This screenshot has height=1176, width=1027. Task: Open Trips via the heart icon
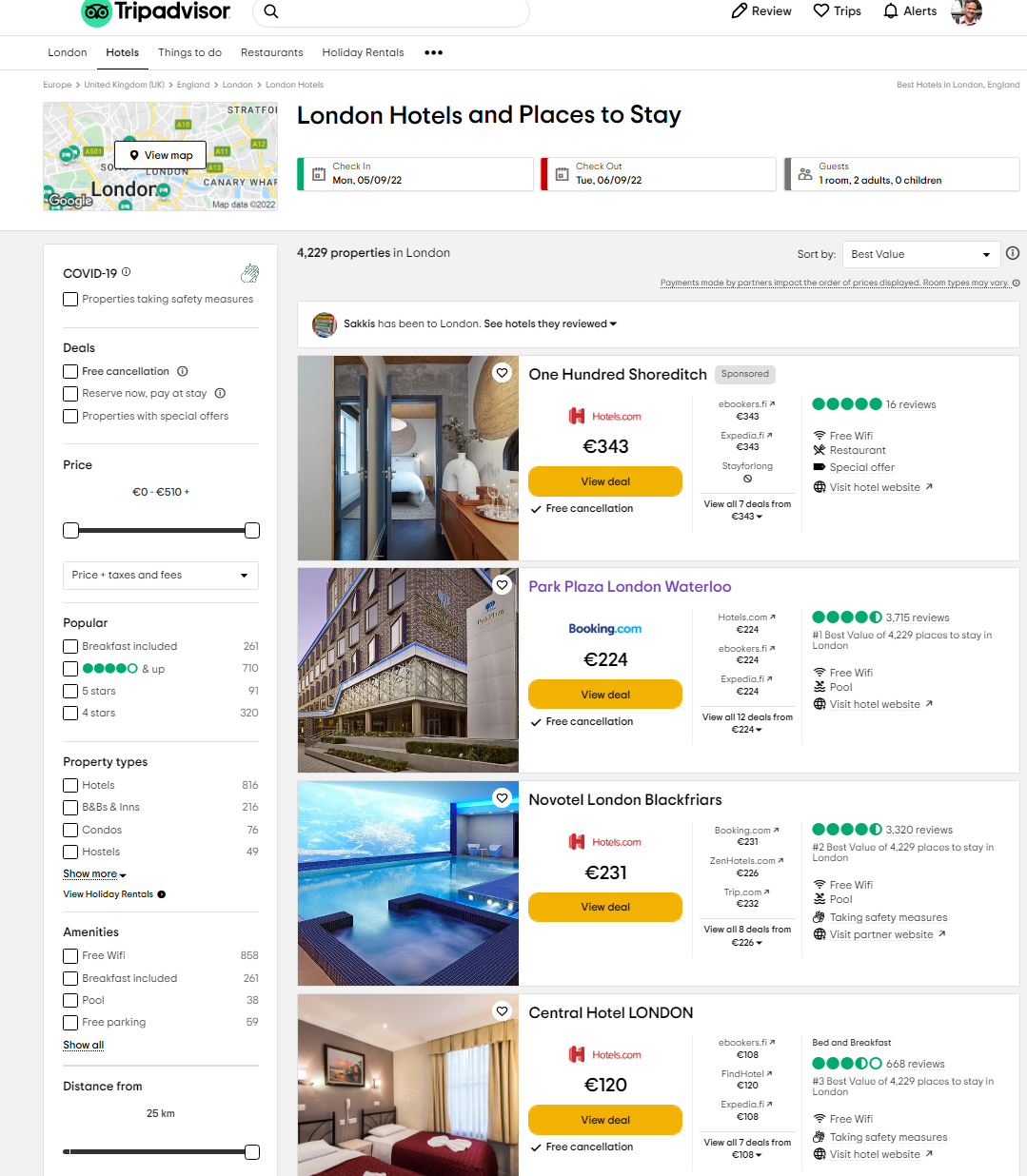coord(821,10)
